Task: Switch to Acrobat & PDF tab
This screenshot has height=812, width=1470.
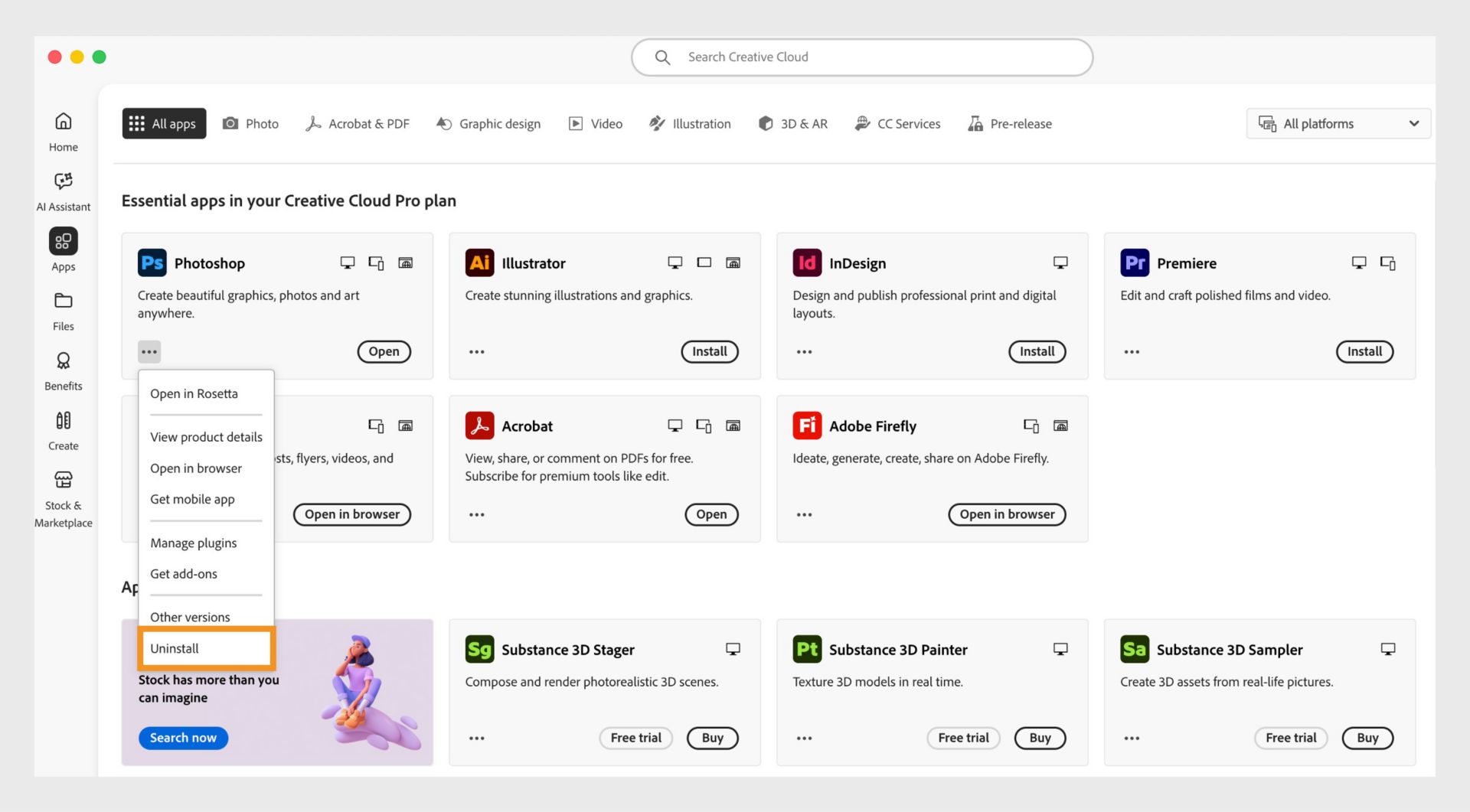Action: coord(358,123)
